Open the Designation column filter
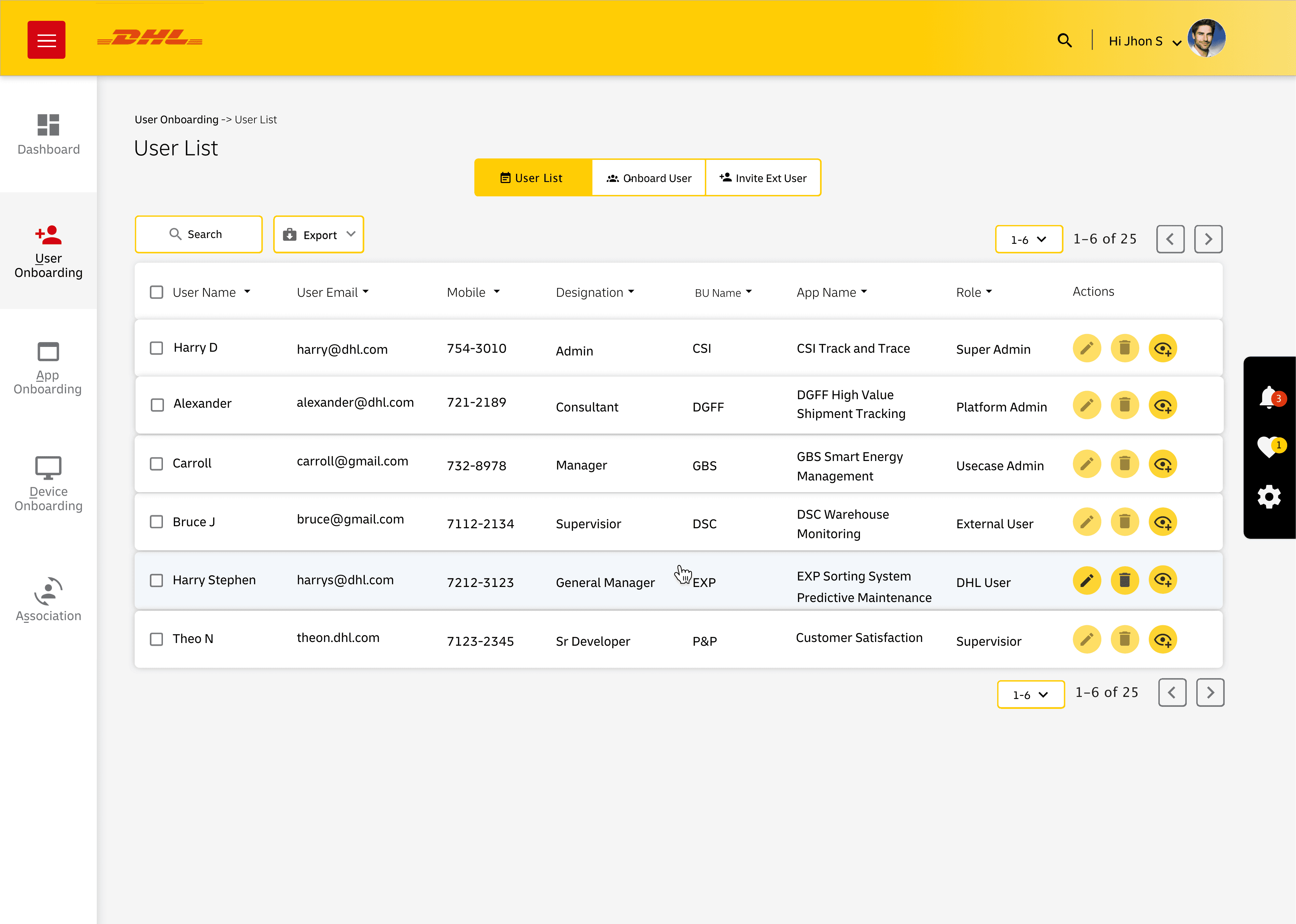The height and width of the screenshot is (924, 1296). 631,291
